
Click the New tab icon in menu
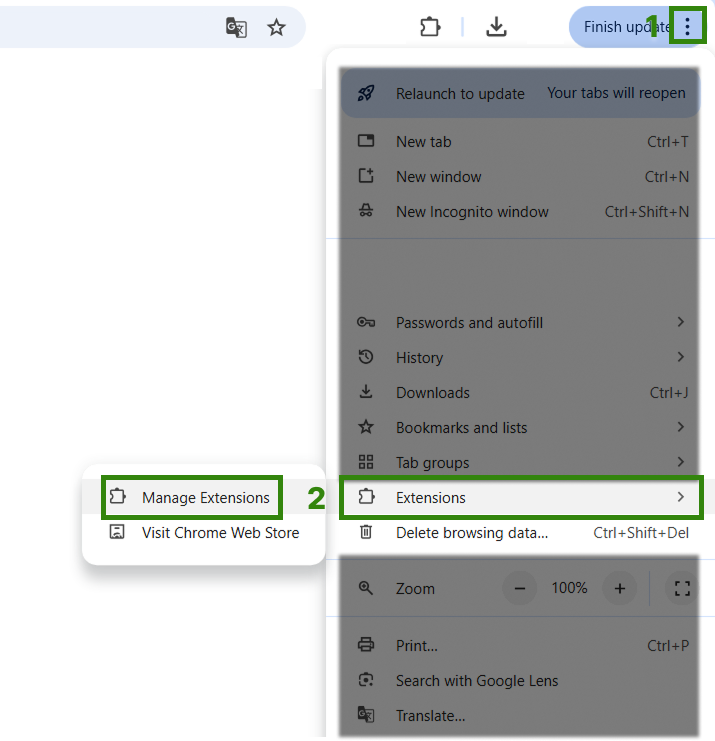[366, 141]
